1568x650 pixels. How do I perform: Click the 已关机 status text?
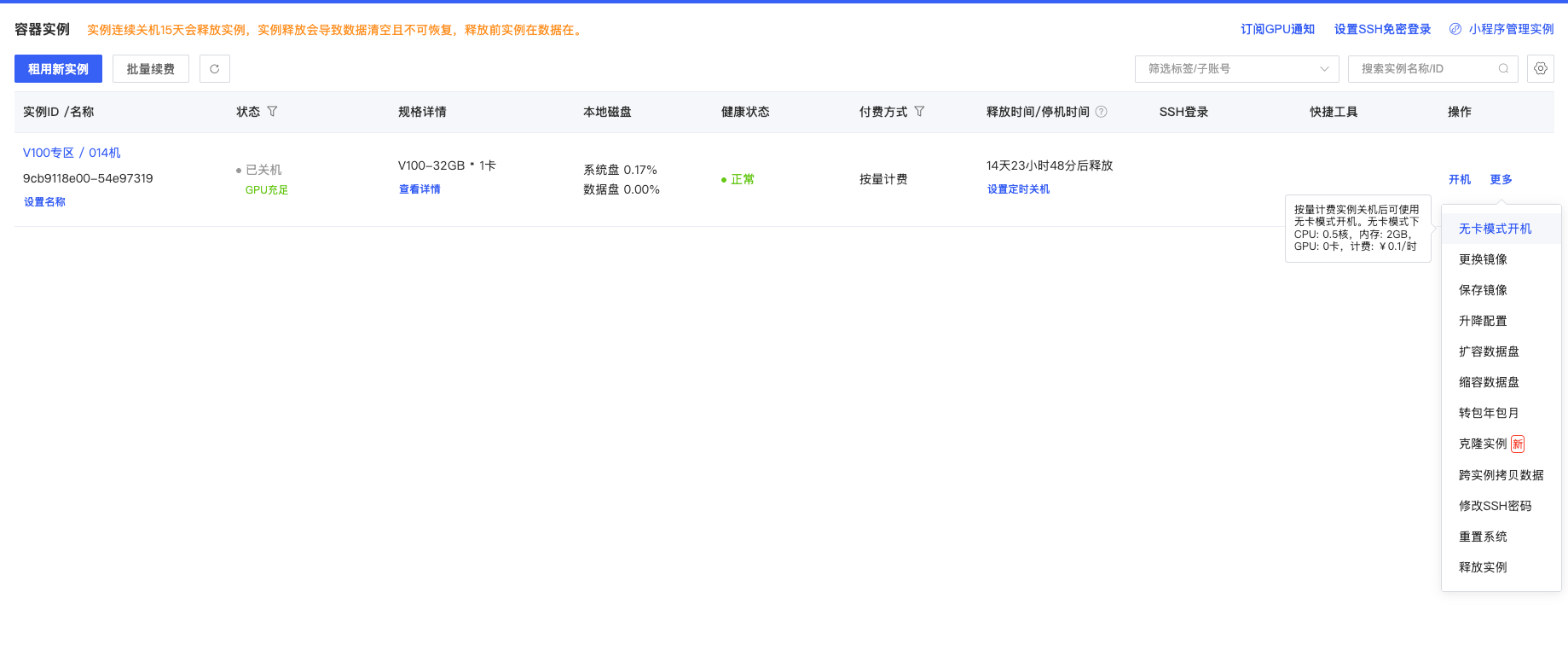coord(263,170)
